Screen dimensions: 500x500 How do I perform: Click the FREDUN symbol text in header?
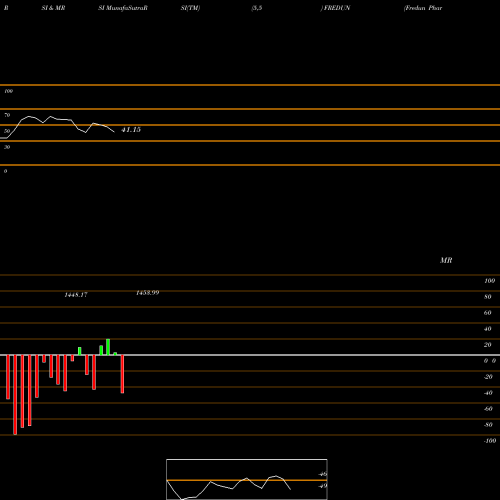pos(337,8)
